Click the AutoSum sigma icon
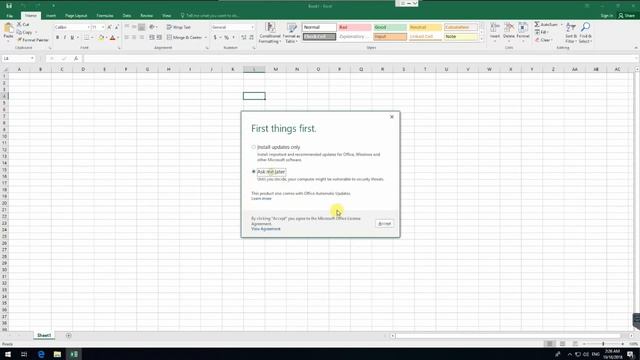The height and width of the screenshot is (360, 640). coord(537,24)
